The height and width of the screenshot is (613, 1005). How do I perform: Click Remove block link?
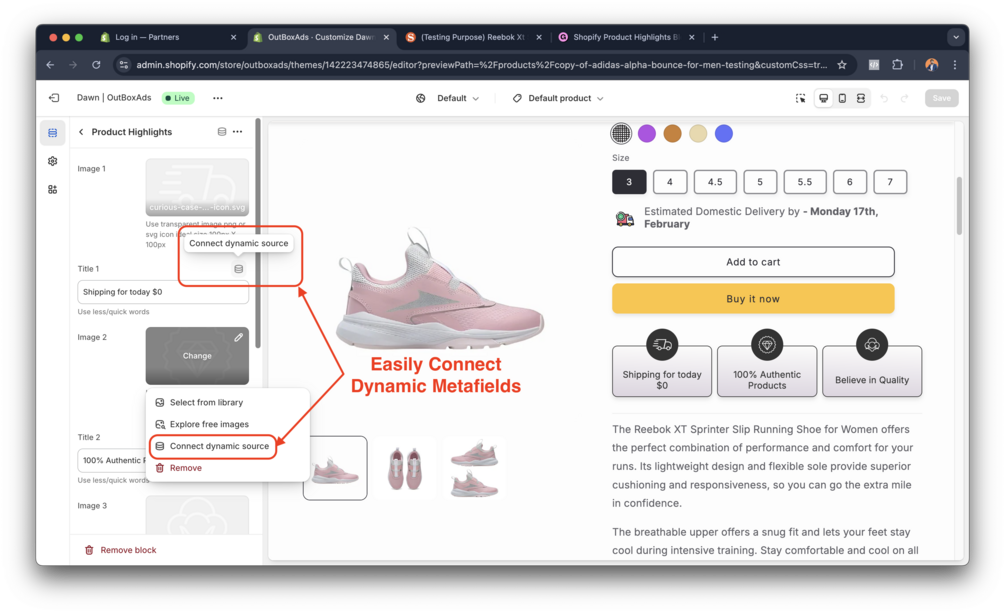pyautogui.click(x=120, y=550)
